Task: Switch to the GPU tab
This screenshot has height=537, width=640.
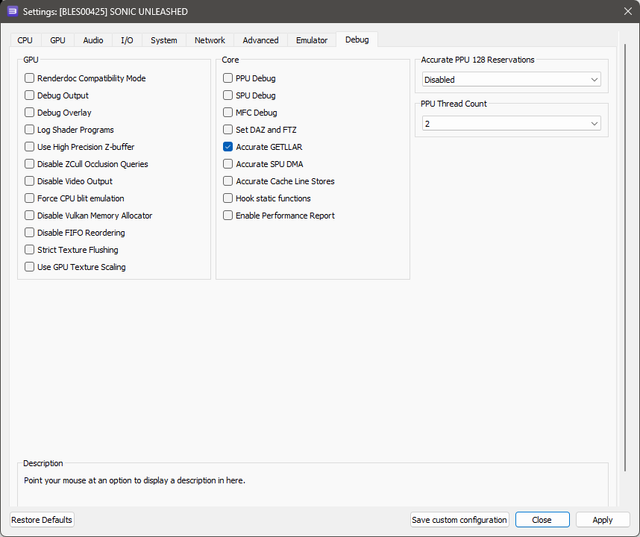Action: coord(58,40)
